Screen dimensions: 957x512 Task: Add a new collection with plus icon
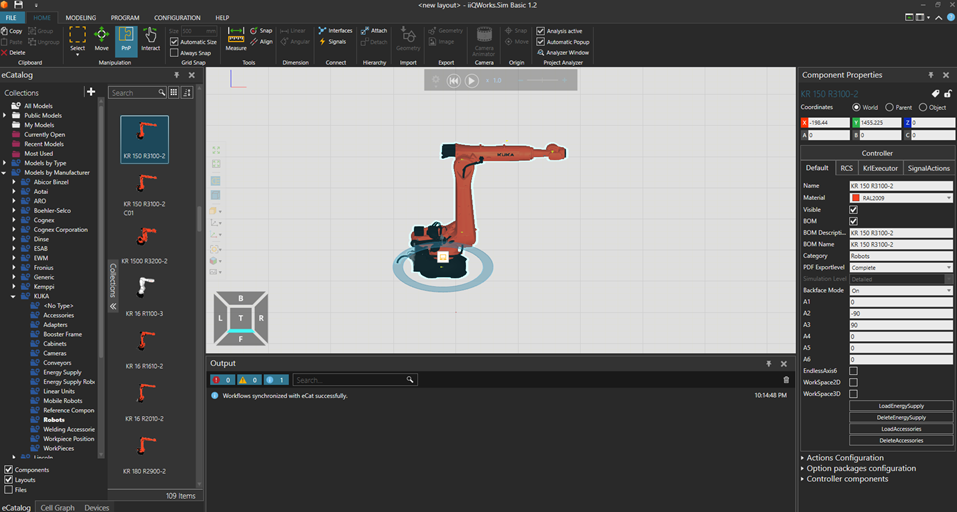91,92
